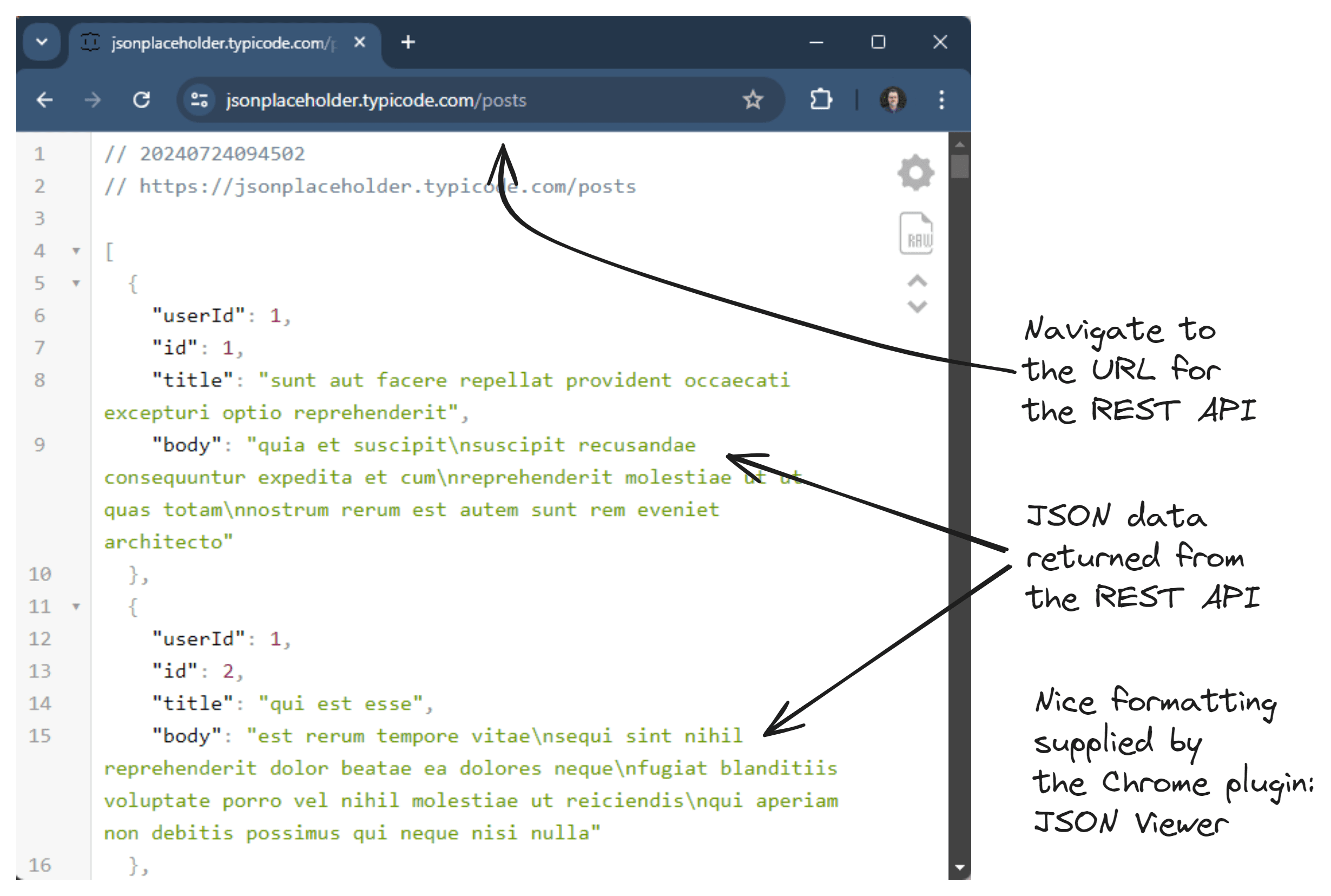1331x896 pixels.
Task: Collapse the first post object at line 5
Action: click(x=75, y=284)
